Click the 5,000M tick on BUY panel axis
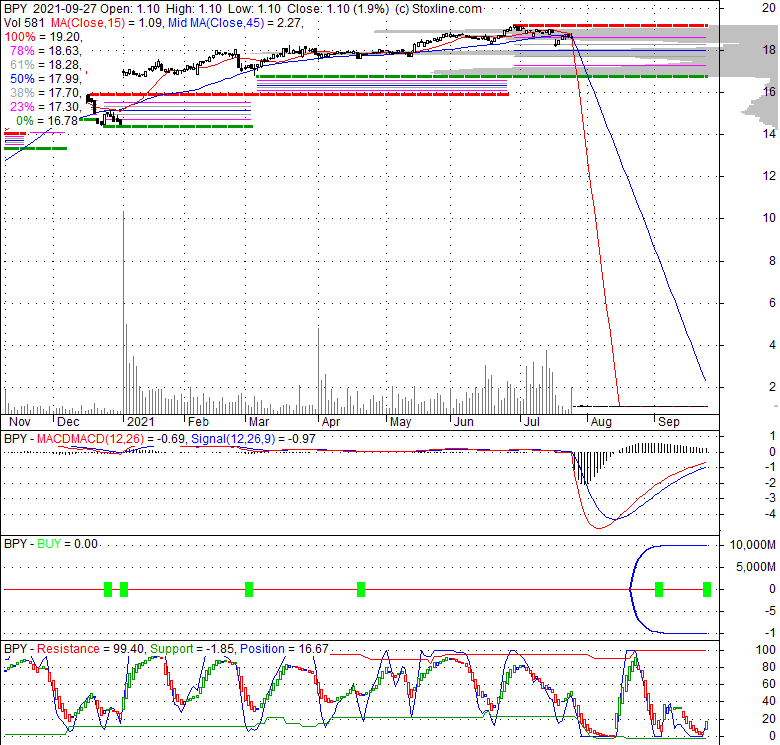This screenshot has width=780, height=745. pyautogui.click(x=756, y=567)
